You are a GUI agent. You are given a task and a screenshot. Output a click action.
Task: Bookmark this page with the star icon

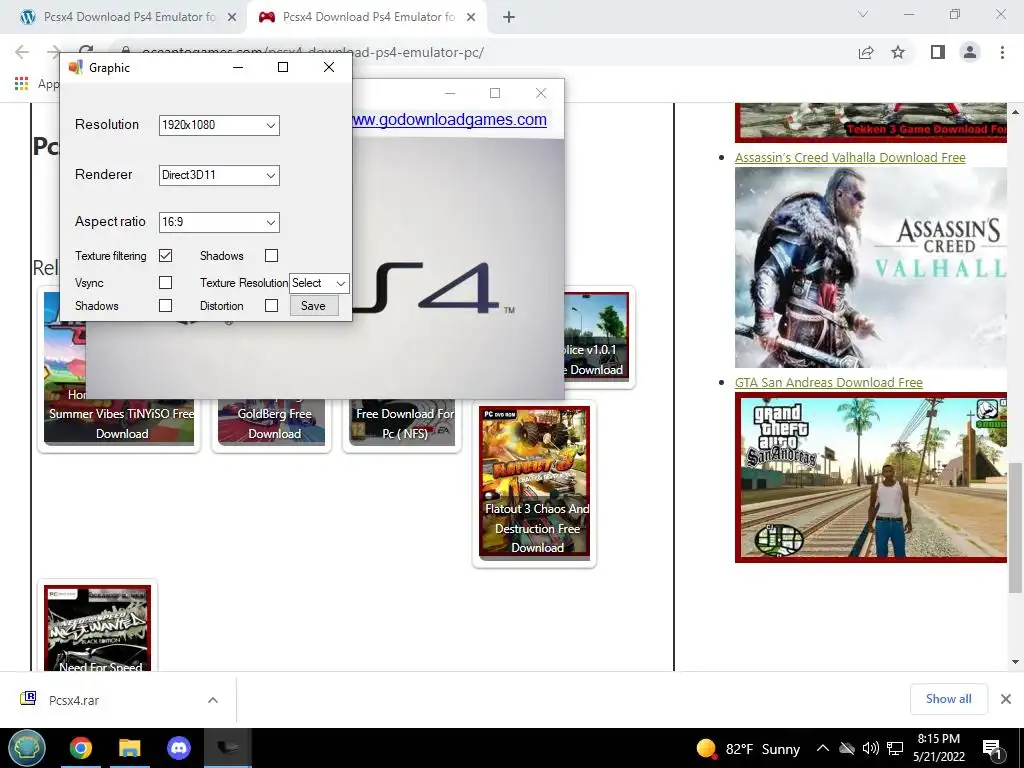[x=898, y=52]
